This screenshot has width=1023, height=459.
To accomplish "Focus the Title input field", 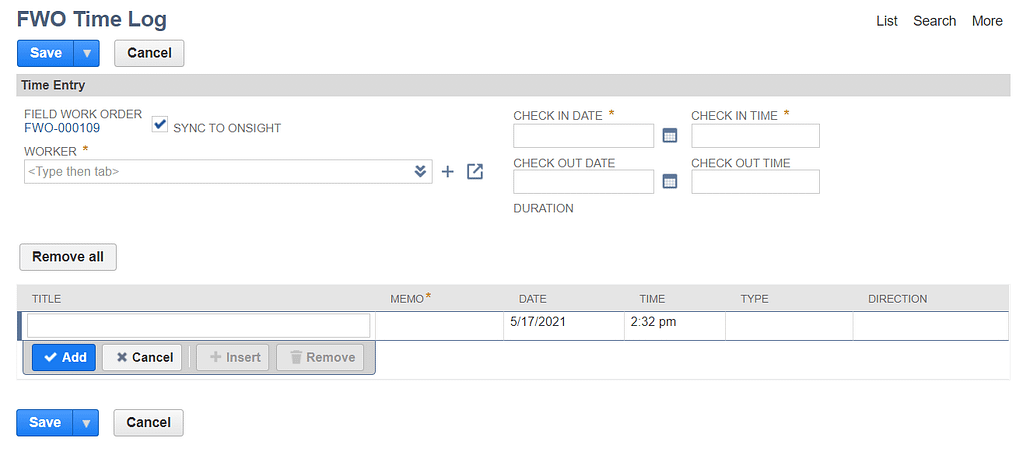I will point(198,326).
